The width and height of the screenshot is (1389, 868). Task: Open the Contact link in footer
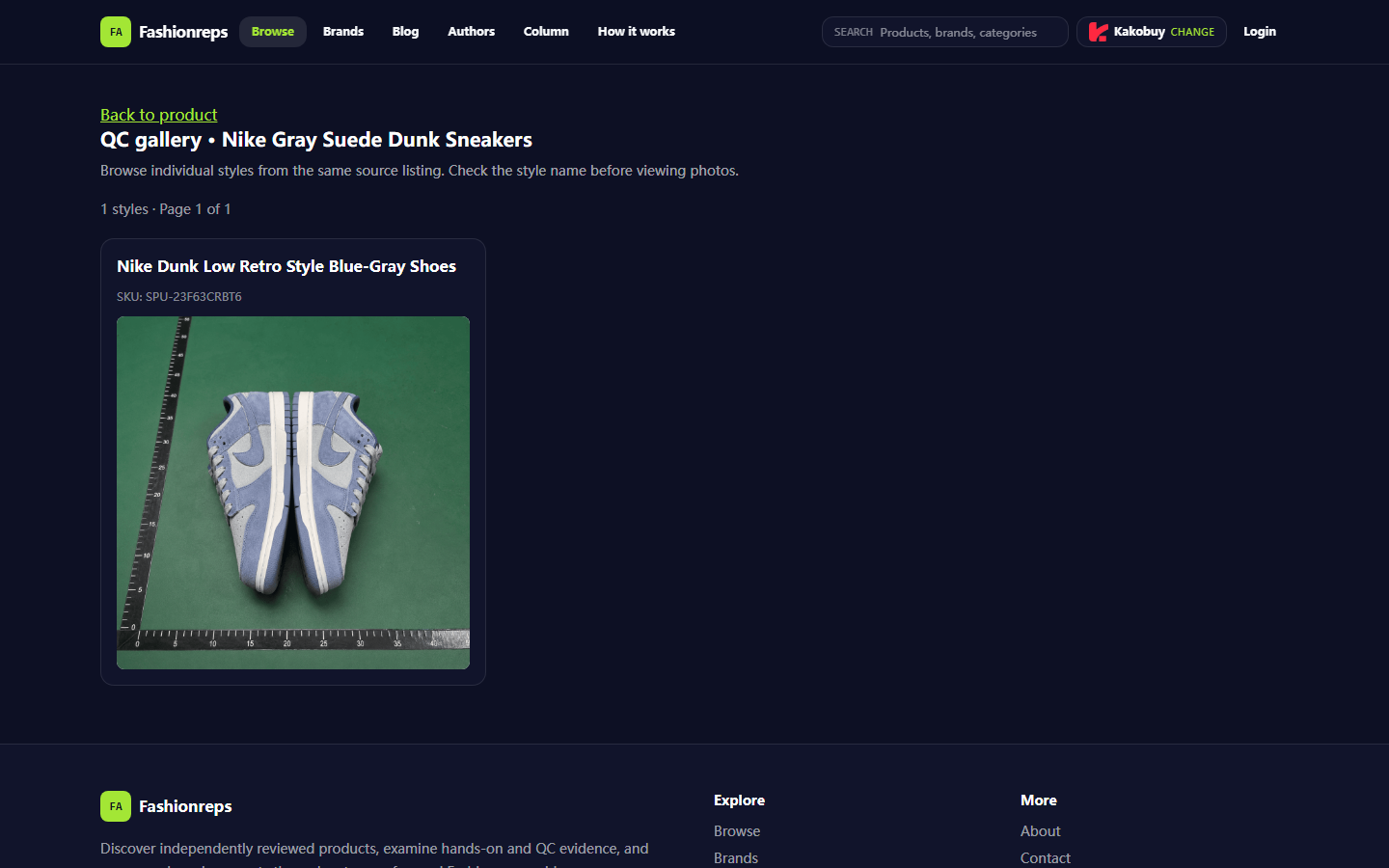click(1046, 858)
